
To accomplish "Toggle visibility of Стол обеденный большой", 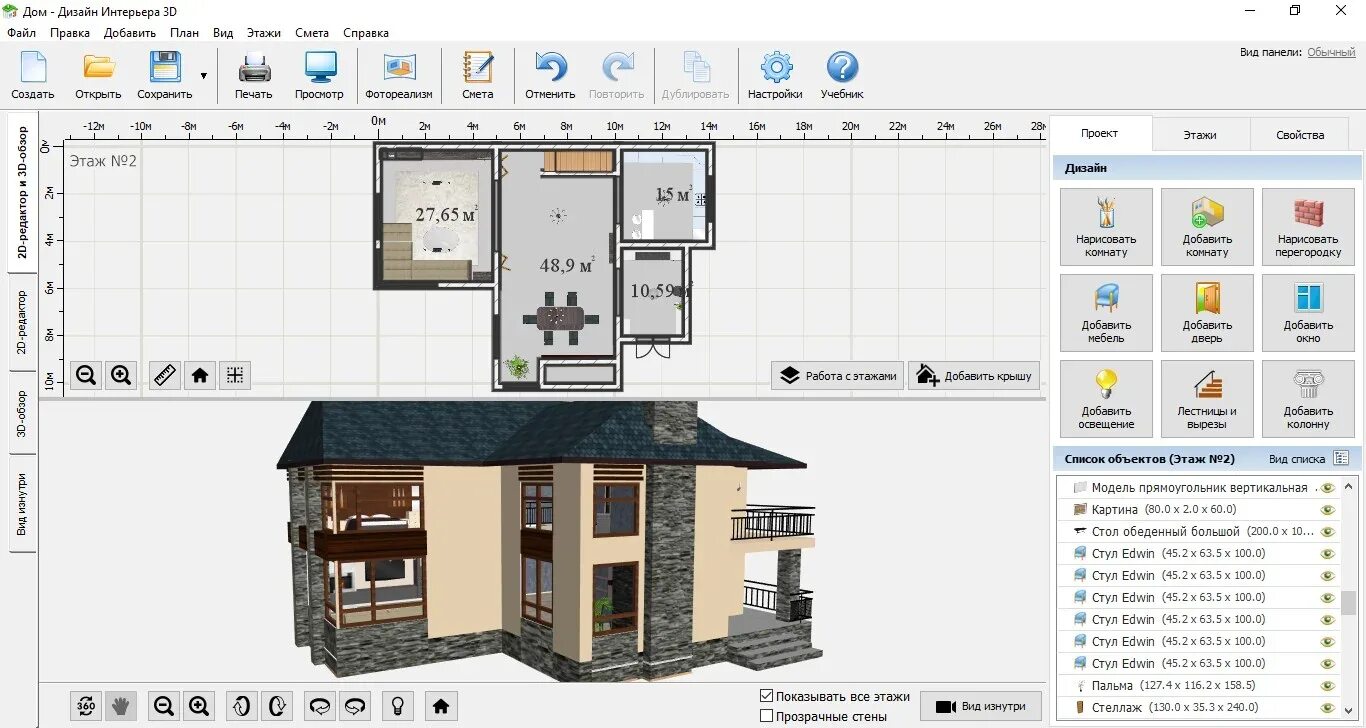I will pyautogui.click(x=1328, y=532).
